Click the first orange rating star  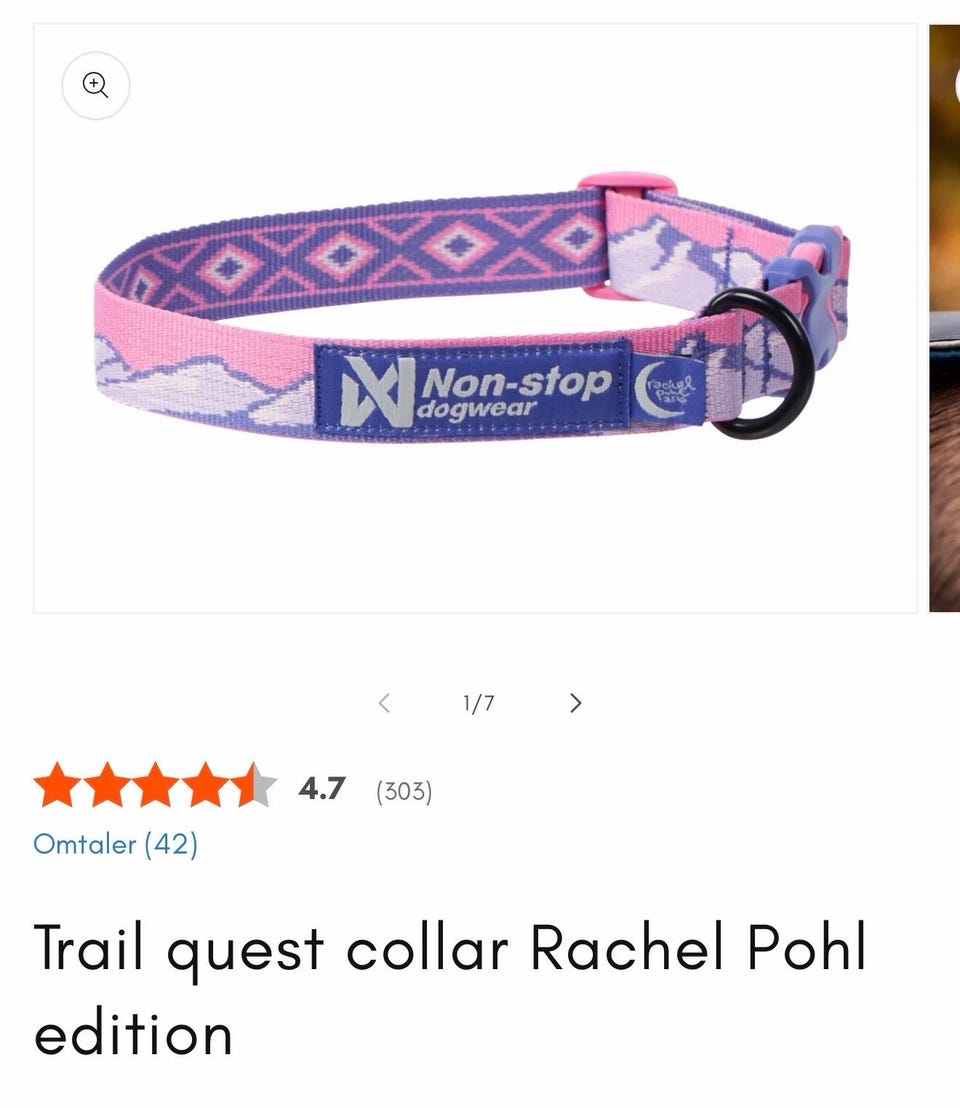pos(58,785)
